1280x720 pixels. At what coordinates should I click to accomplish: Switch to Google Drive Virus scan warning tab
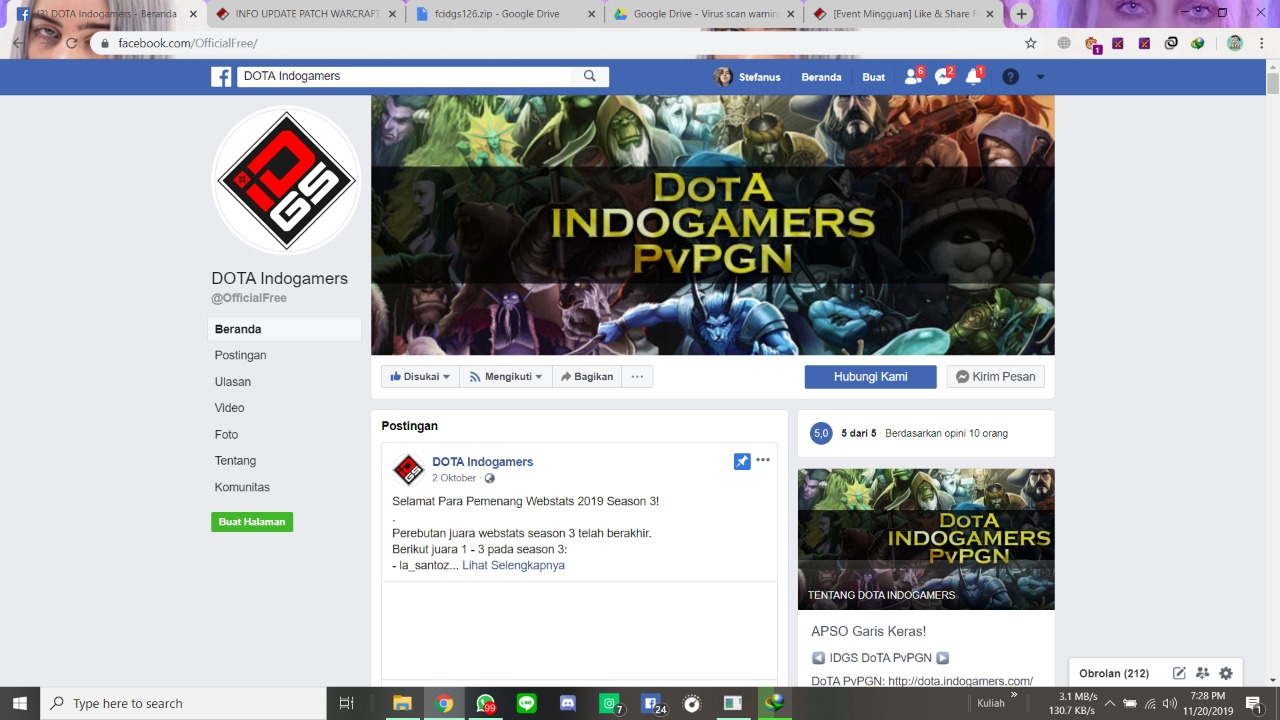click(x=705, y=14)
